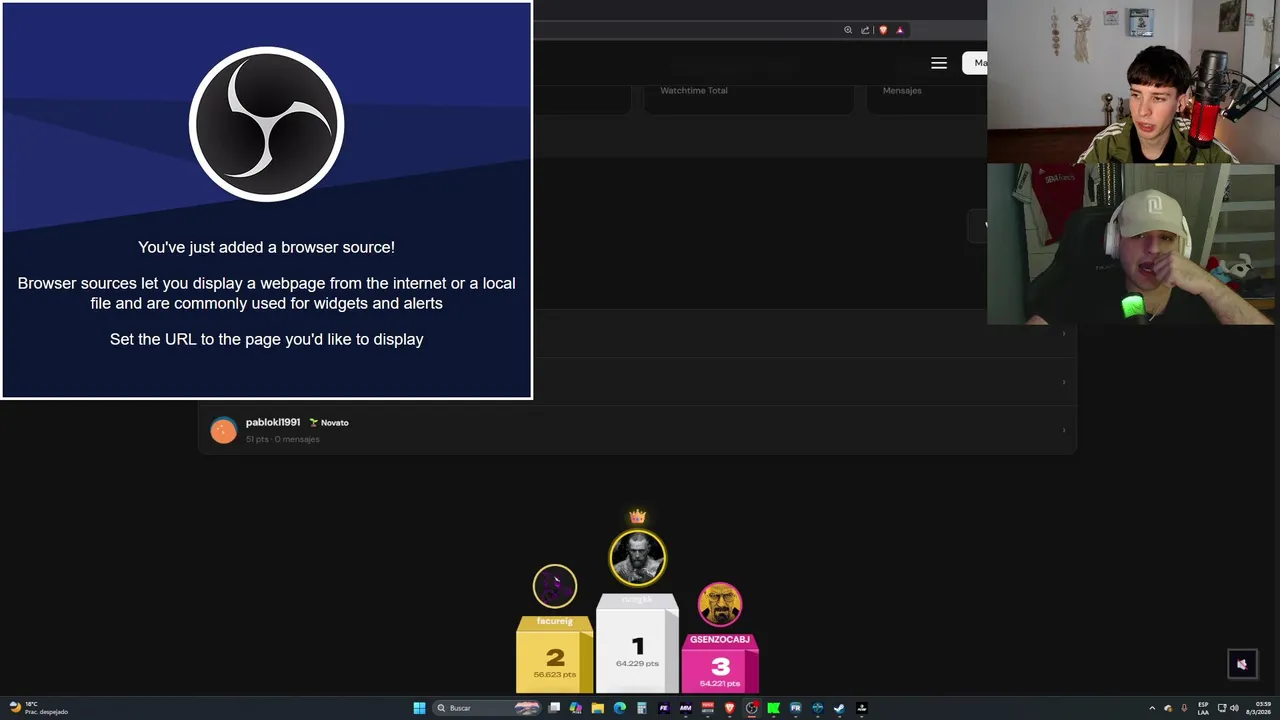This screenshot has width=1280, height=720.
Task: Click the share page icon in address bar
Action: coord(865,30)
